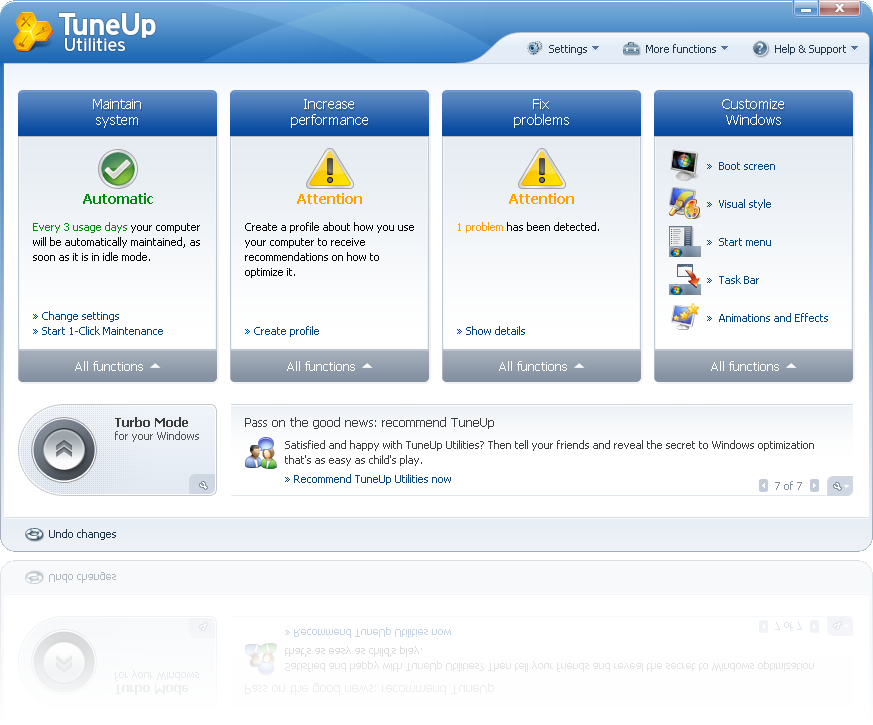Open the More functions dropdown
This screenshot has width=873, height=725.
click(676, 48)
